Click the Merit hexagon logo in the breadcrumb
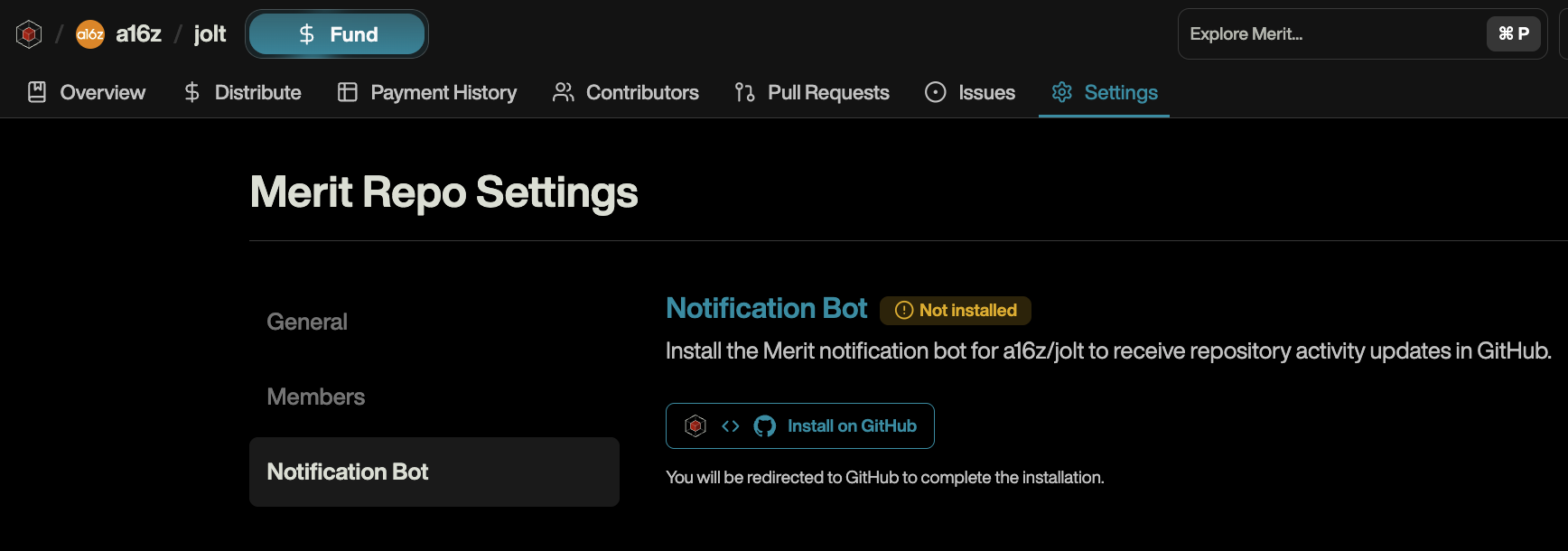Image resolution: width=1568 pixels, height=551 pixels. 28,33
